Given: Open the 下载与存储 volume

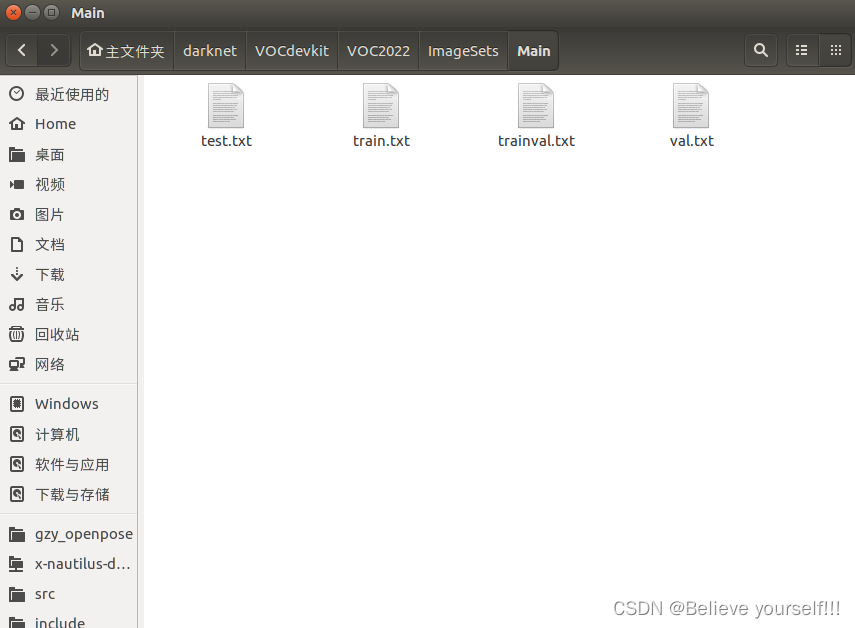Looking at the screenshot, I should pos(69,494).
